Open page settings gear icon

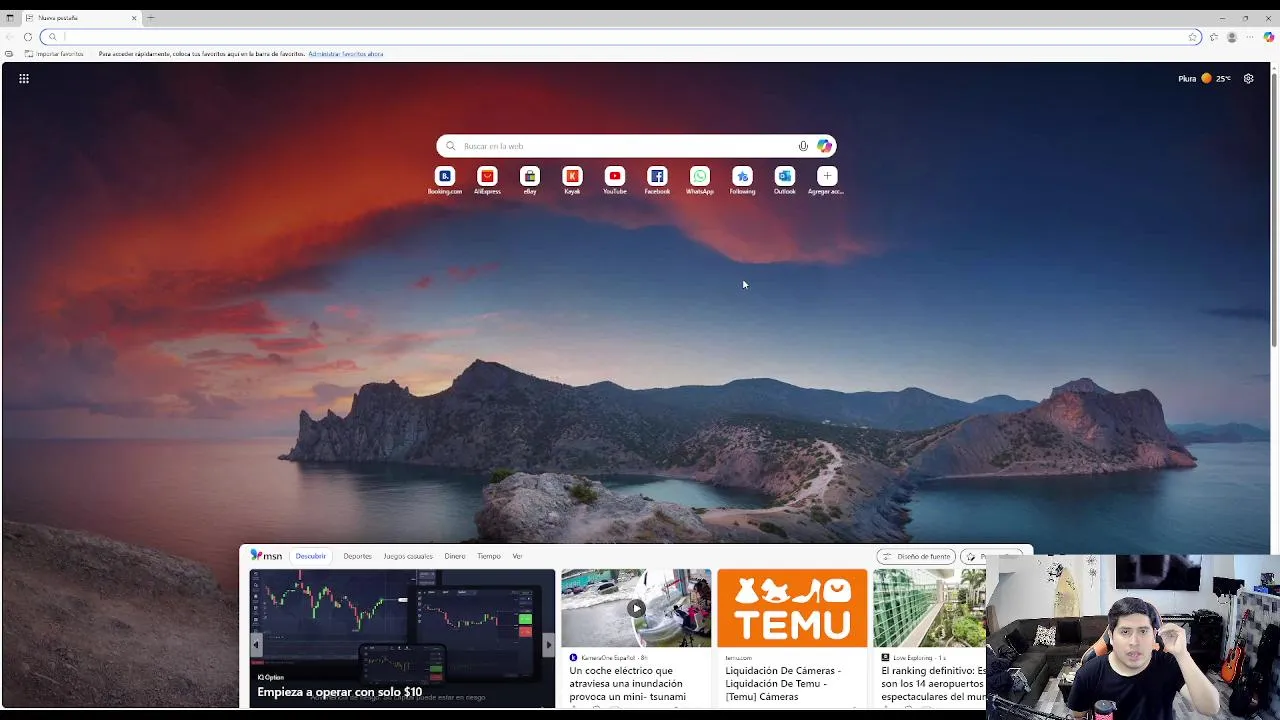1248,78
